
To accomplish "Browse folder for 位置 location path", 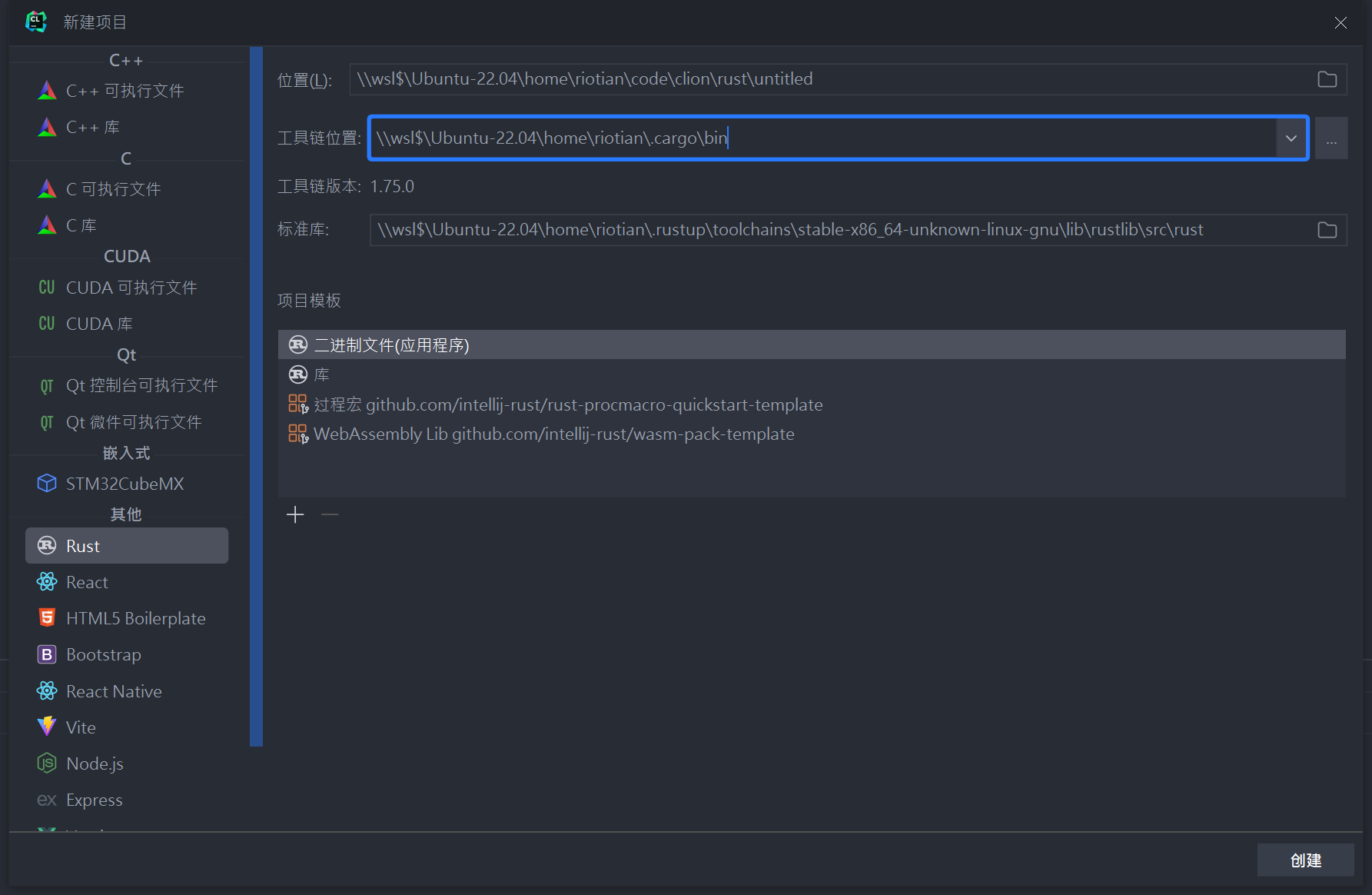I will point(1327,79).
